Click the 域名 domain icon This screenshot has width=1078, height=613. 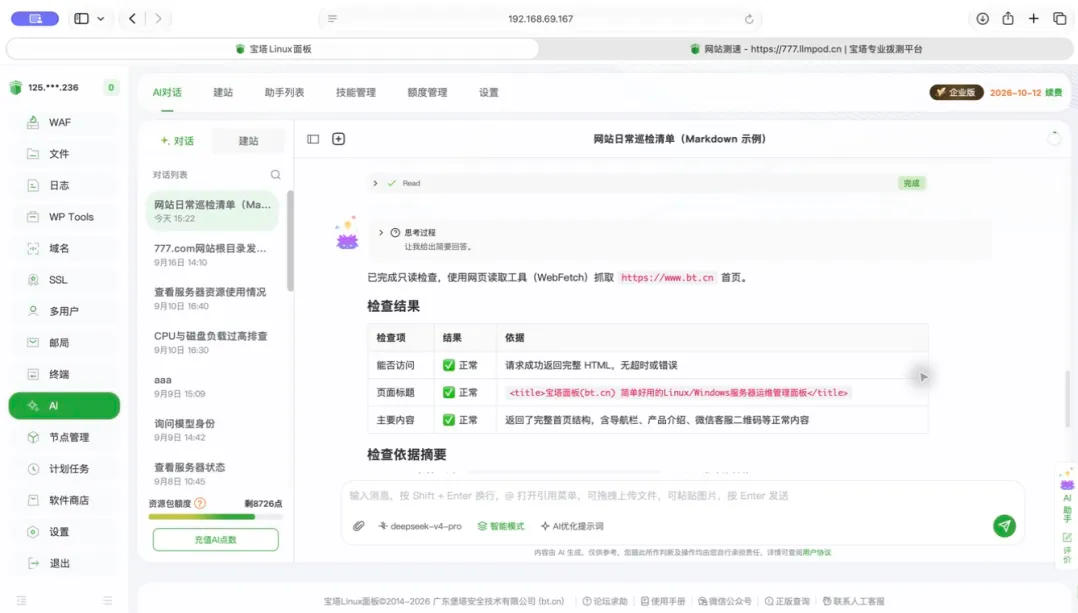(x=33, y=249)
